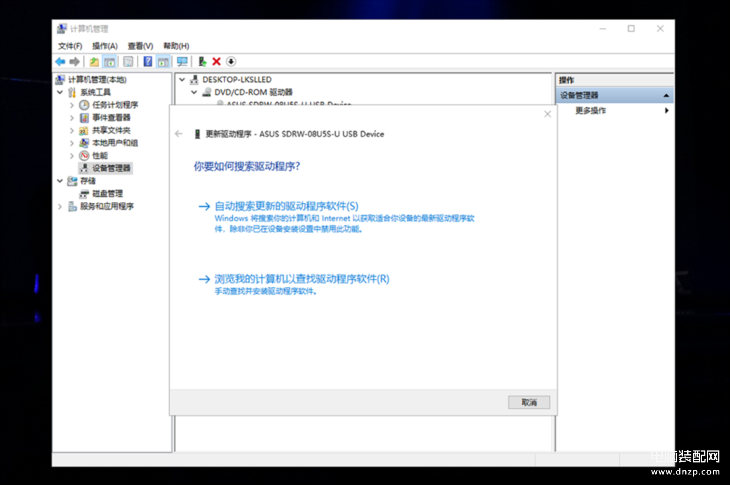Select 服务和应用程序 label in the tree
730x485 pixels.
[107, 206]
